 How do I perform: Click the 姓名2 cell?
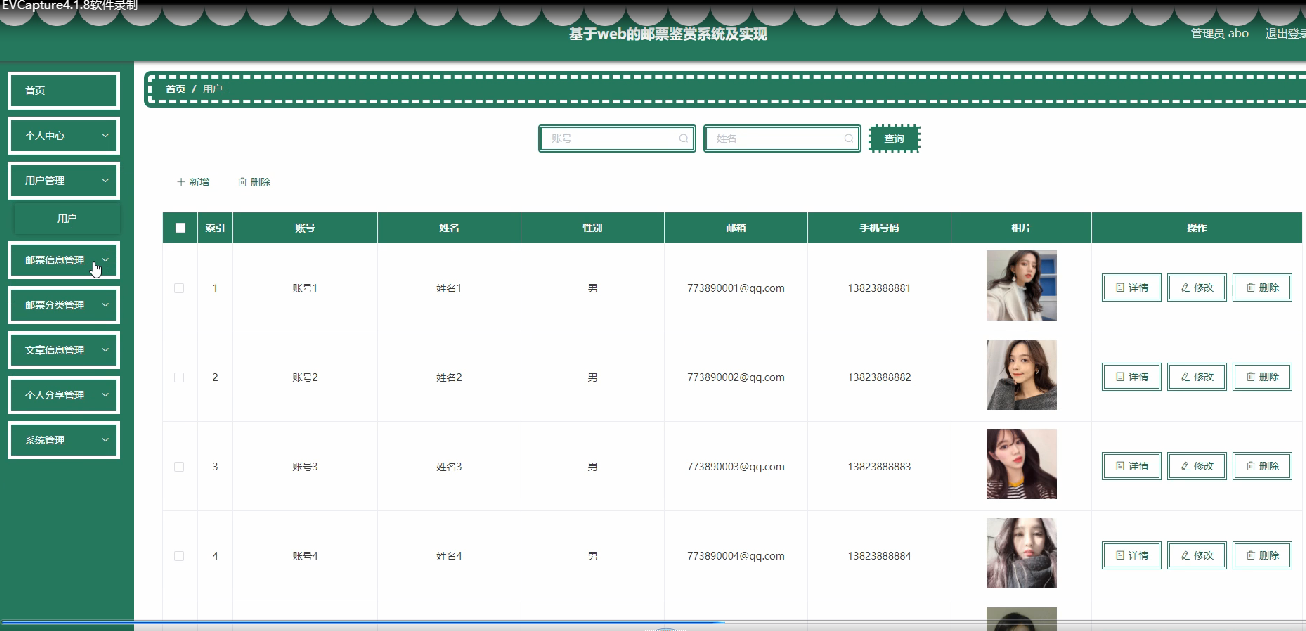pyautogui.click(x=449, y=377)
